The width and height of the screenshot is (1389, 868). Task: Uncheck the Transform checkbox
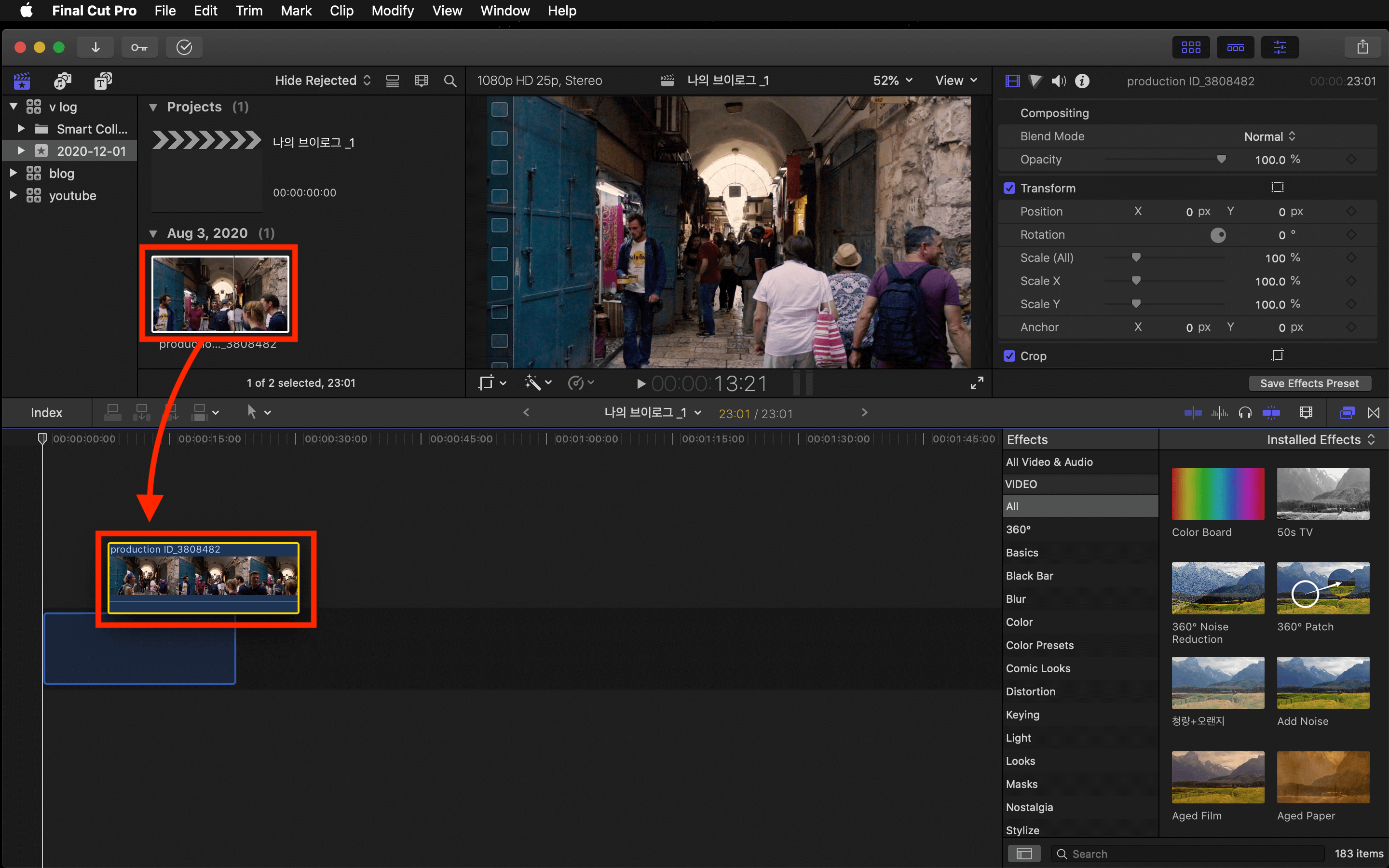pos(1009,188)
